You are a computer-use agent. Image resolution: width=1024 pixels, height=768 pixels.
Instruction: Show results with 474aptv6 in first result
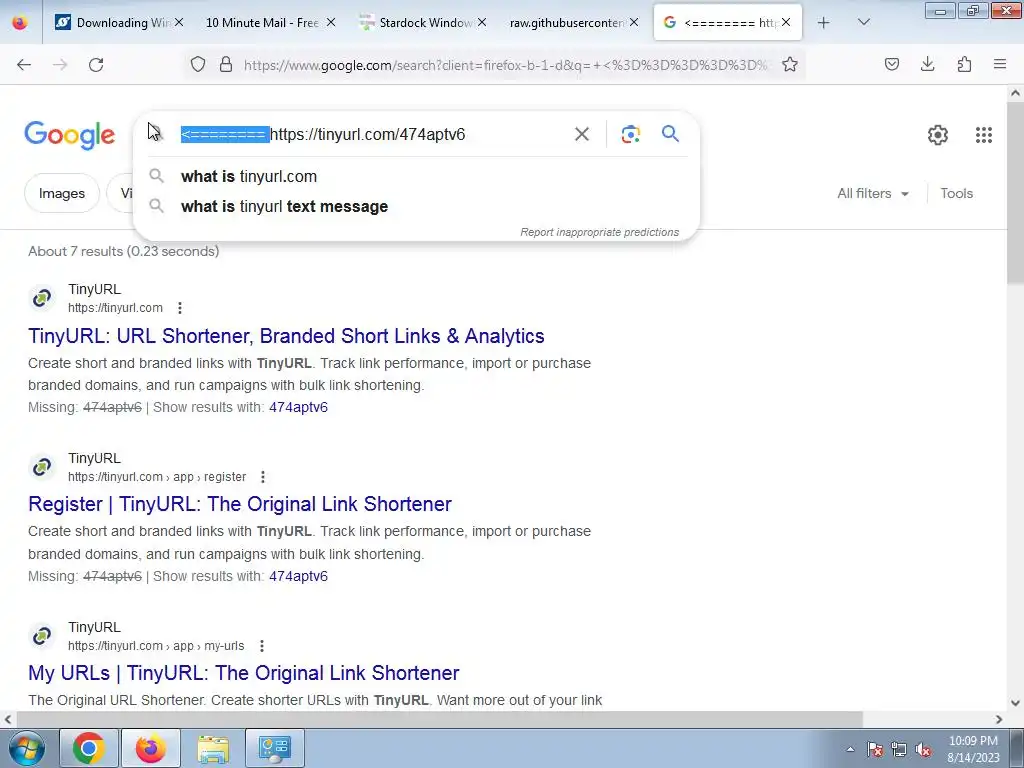(298, 407)
